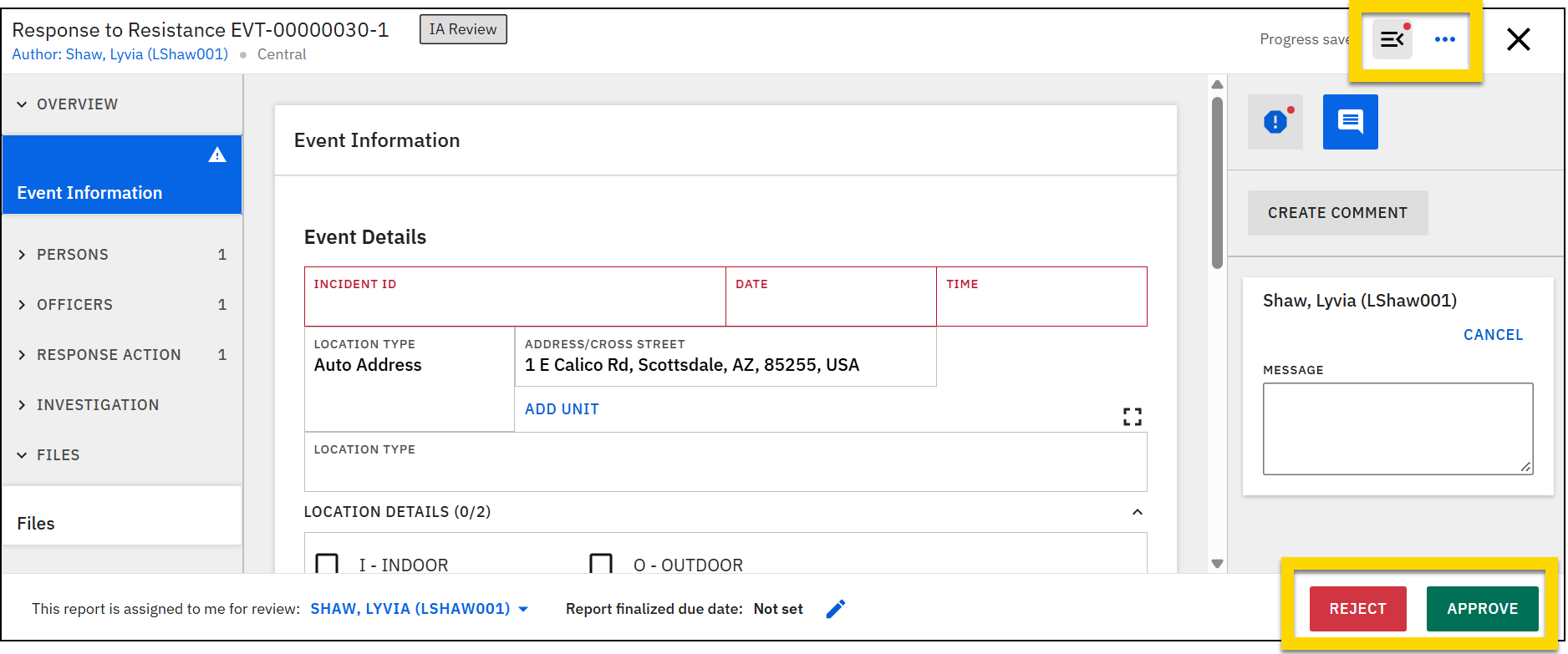Click the warning triangle on Event Information
The image size is (1568, 654).
point(217,155)
